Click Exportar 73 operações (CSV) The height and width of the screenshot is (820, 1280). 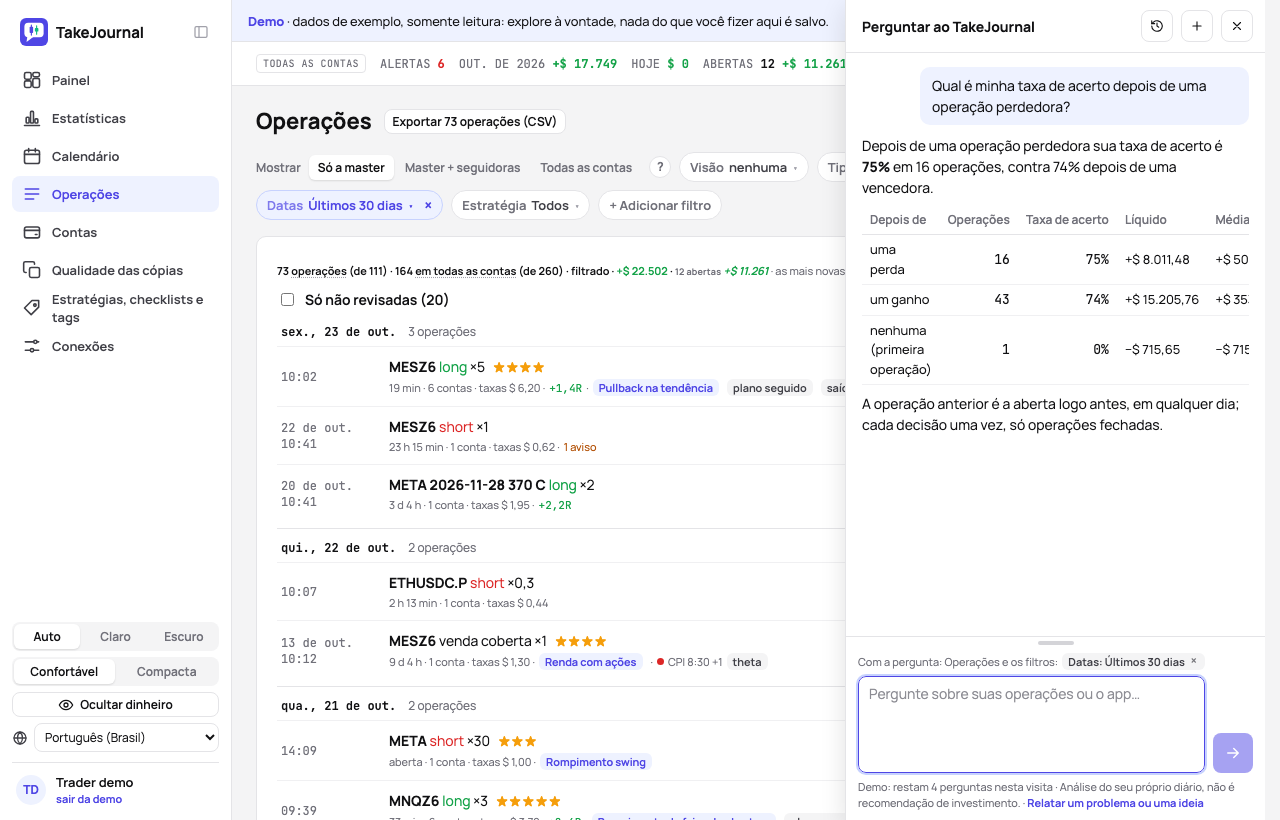click(474, 121)
